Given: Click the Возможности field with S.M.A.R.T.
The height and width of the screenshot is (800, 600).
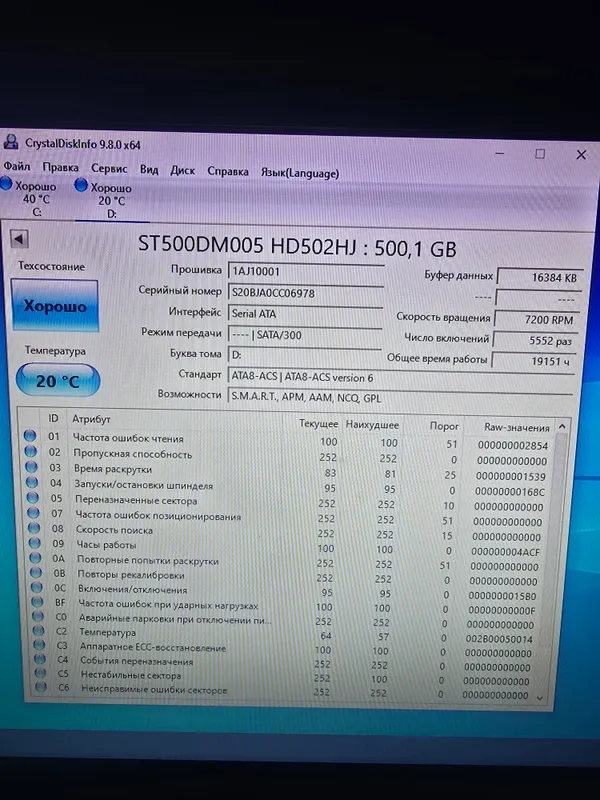Looking at the screenshot, I should 401,397.
